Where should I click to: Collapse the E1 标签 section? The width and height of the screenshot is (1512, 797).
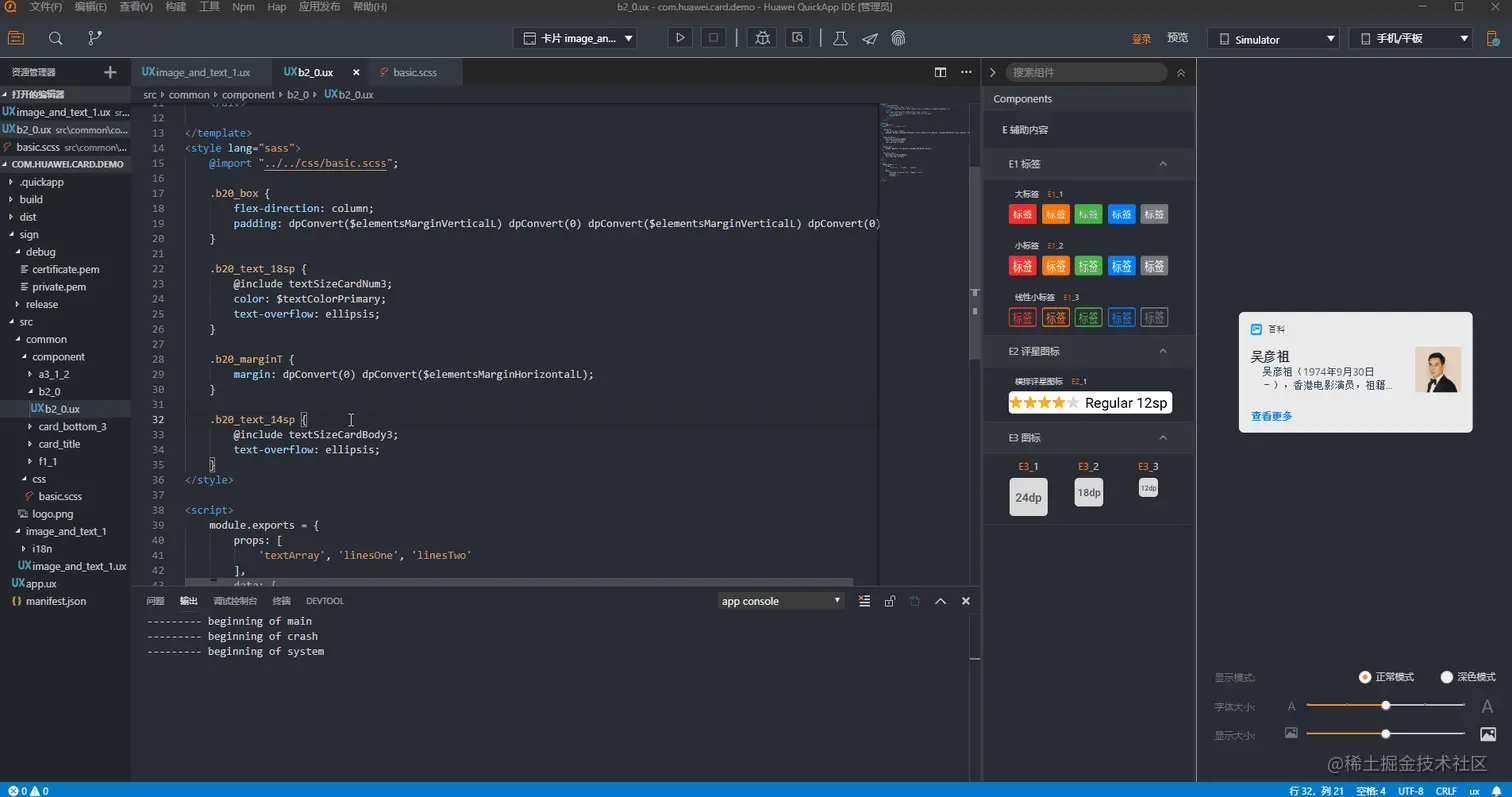[1163, 163]
